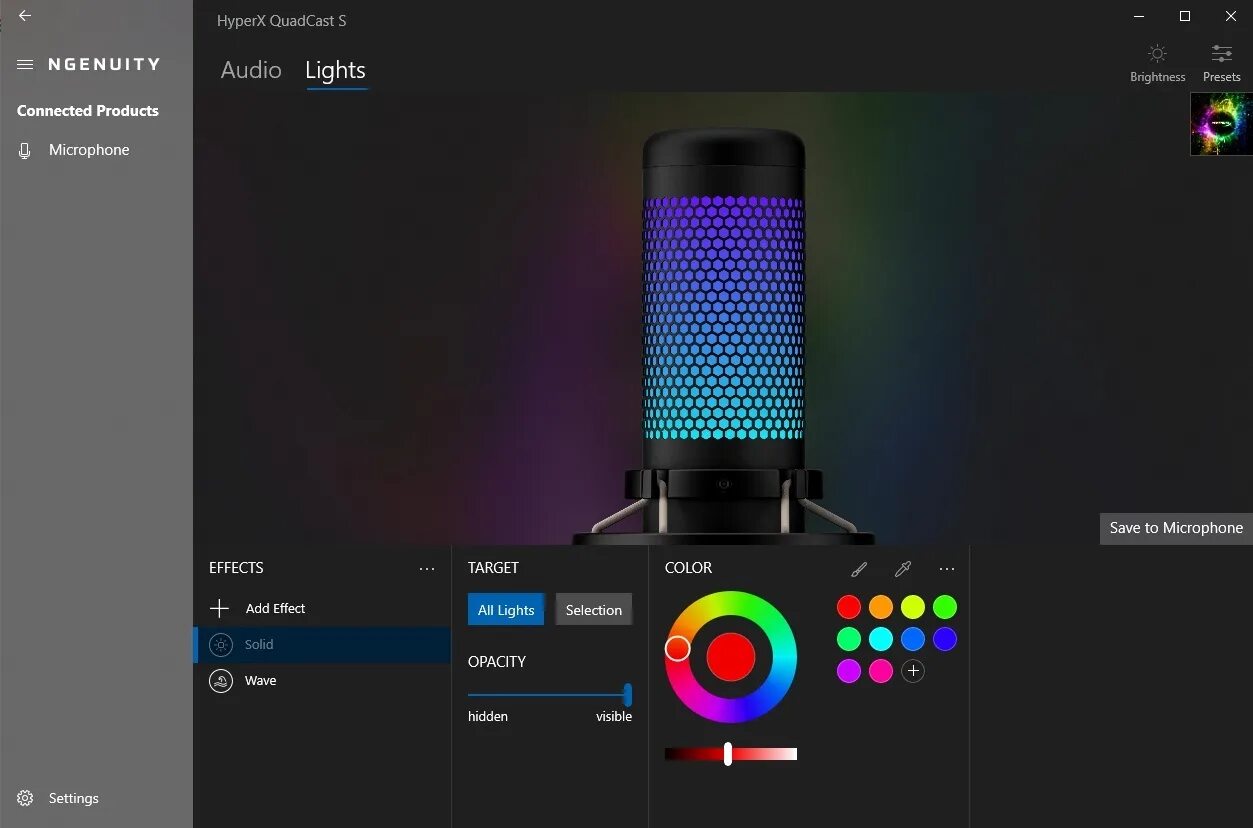The height and width of the screenshot is (828, 1253).
Task: Click the red center of color wheel
Action: [731, 657]
